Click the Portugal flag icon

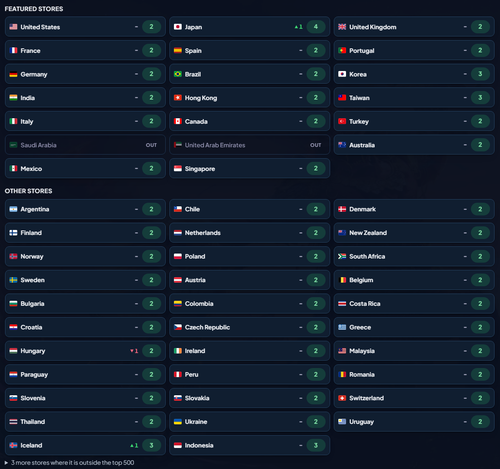342,50
